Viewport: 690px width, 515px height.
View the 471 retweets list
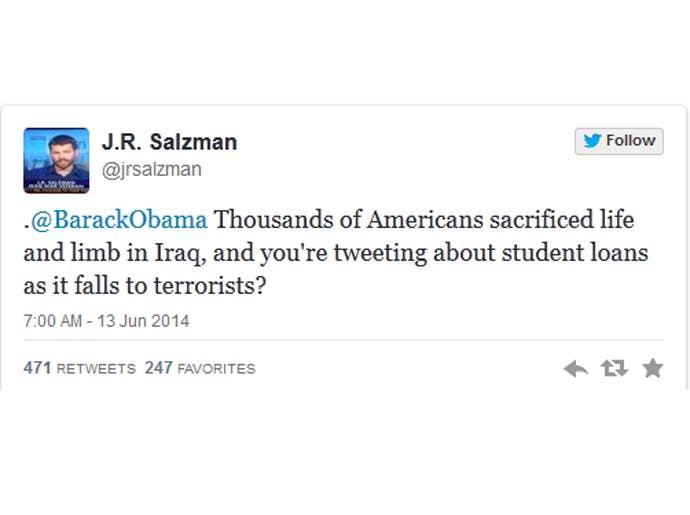(x=80, y=368)
